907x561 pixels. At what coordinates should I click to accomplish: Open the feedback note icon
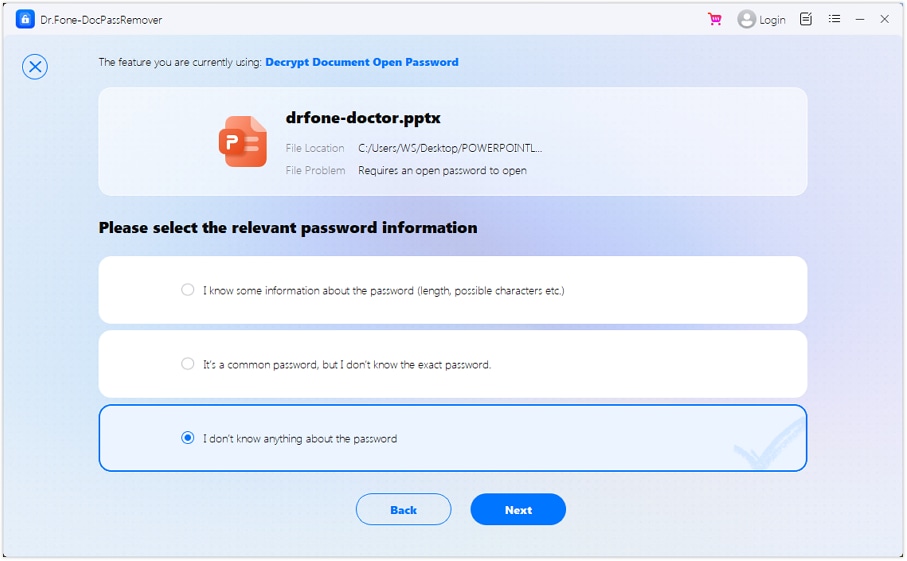coord(806,19)
